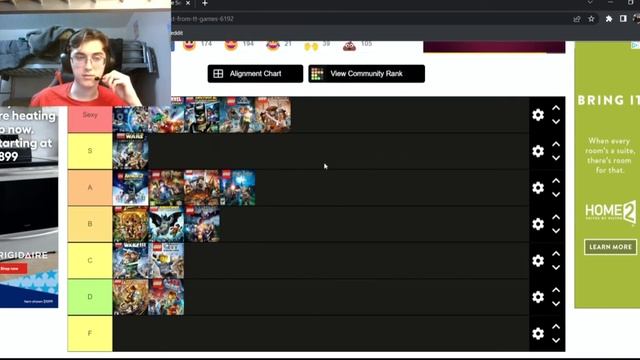The image size is (640, 360).
Task: Move C tier row down
Action: [x=556, y=267]
